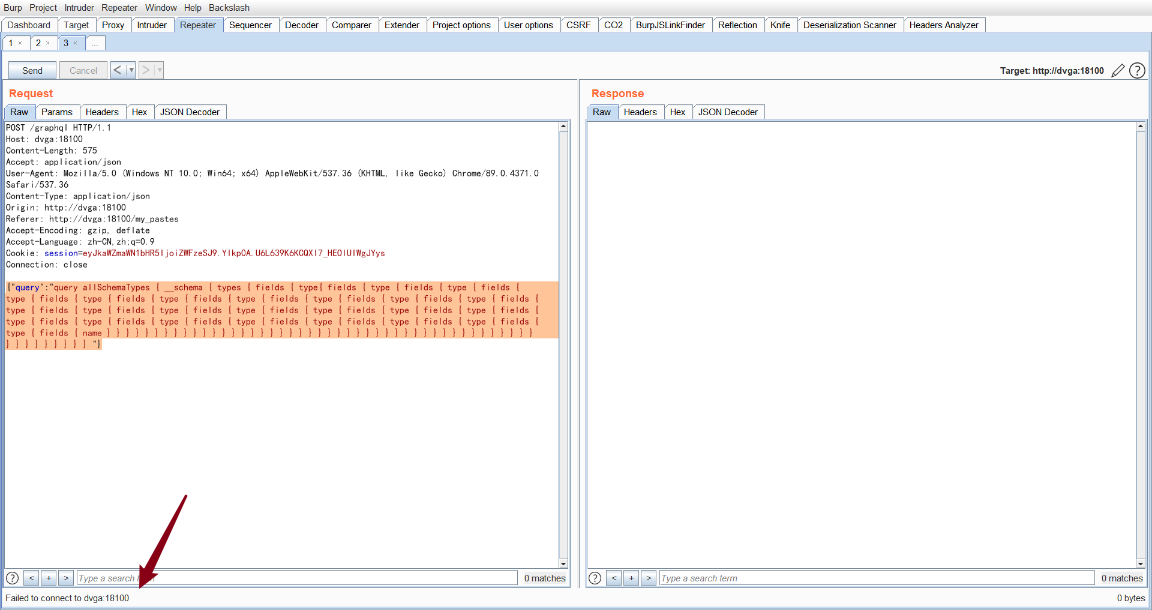Close Repeater tab 1

(x=20, y=43)
